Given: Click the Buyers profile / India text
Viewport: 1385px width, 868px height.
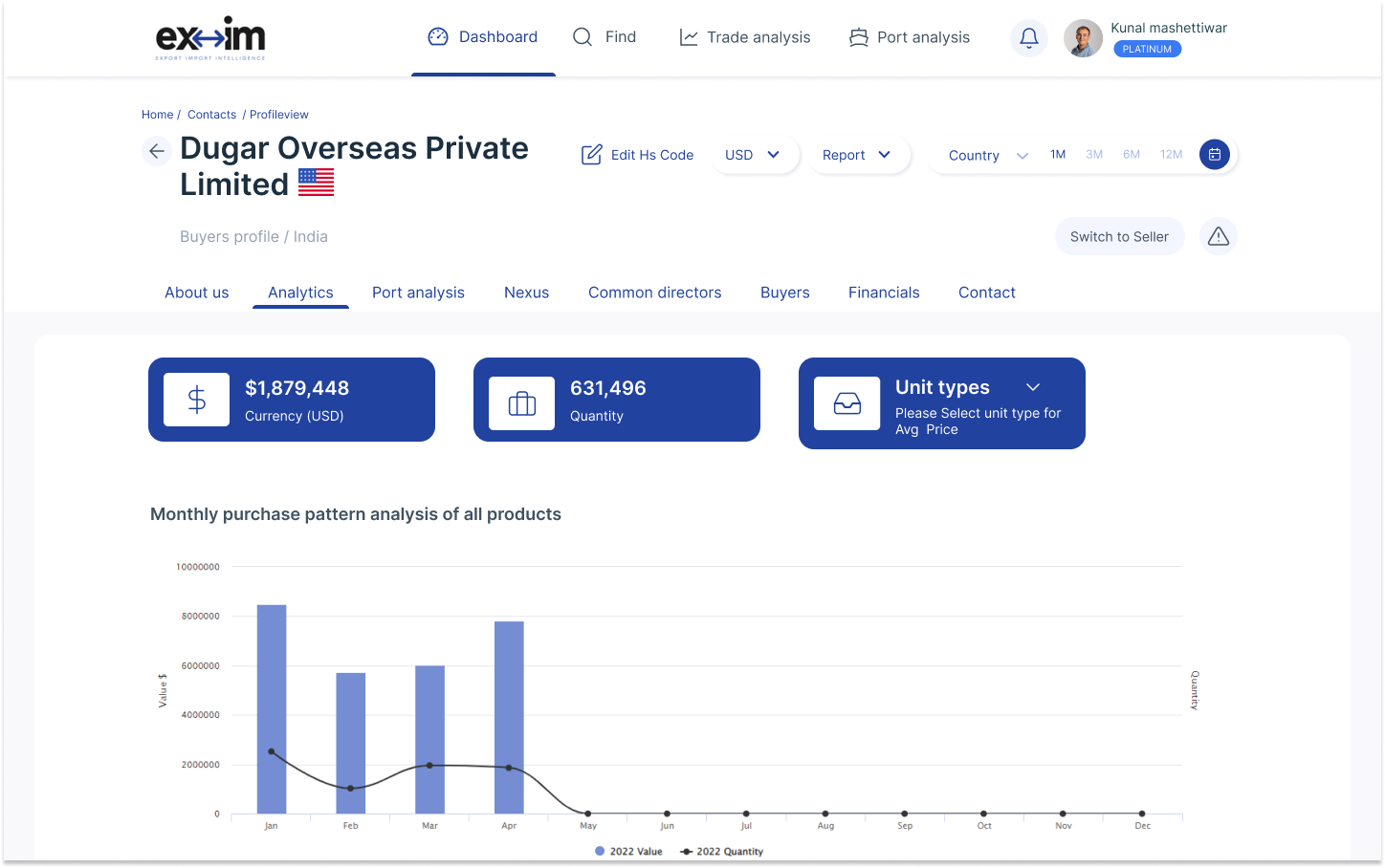Looking at the screenshot, I should tap(253, 236).
